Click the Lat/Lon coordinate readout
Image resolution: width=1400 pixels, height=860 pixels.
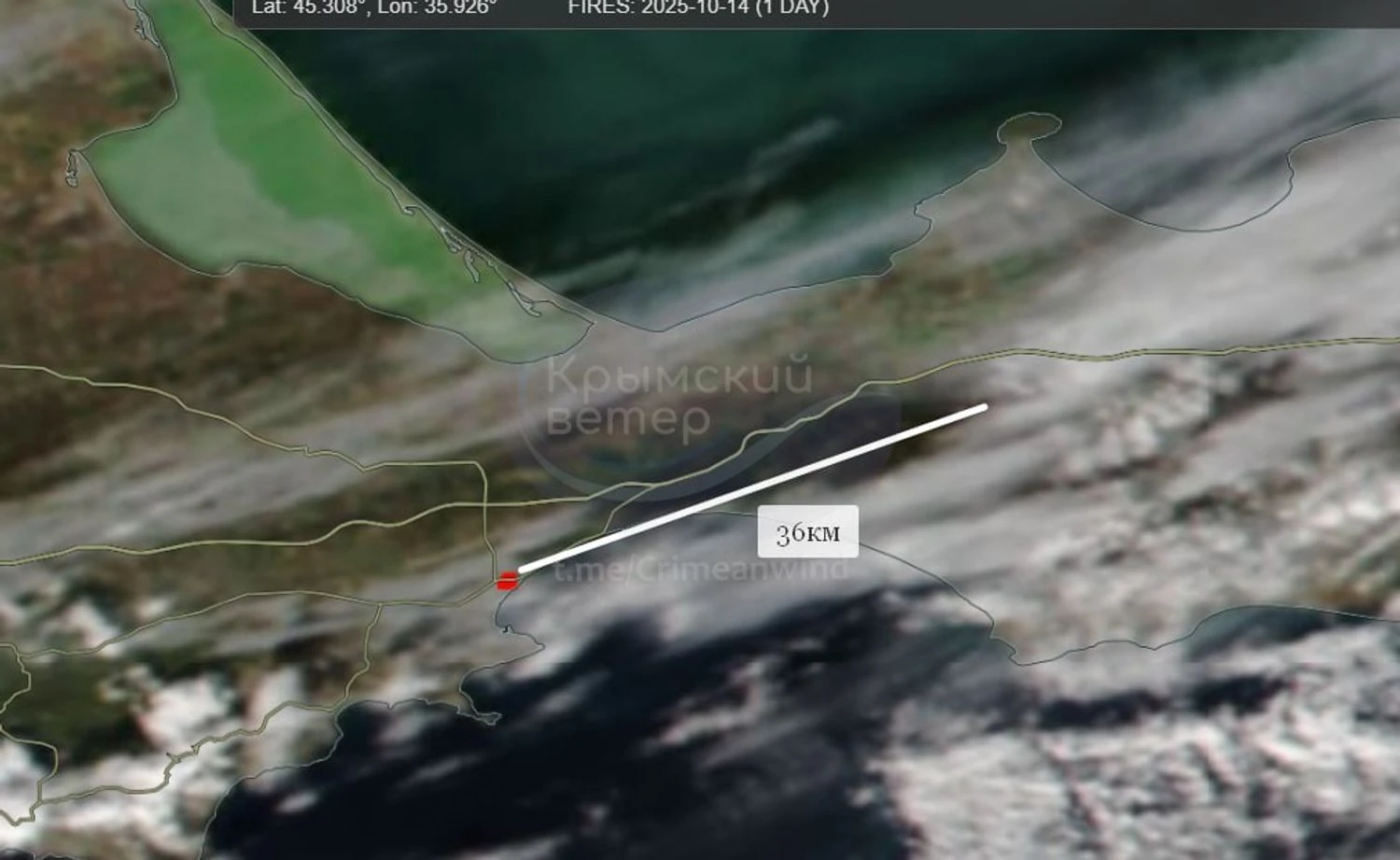click(374, 8)
